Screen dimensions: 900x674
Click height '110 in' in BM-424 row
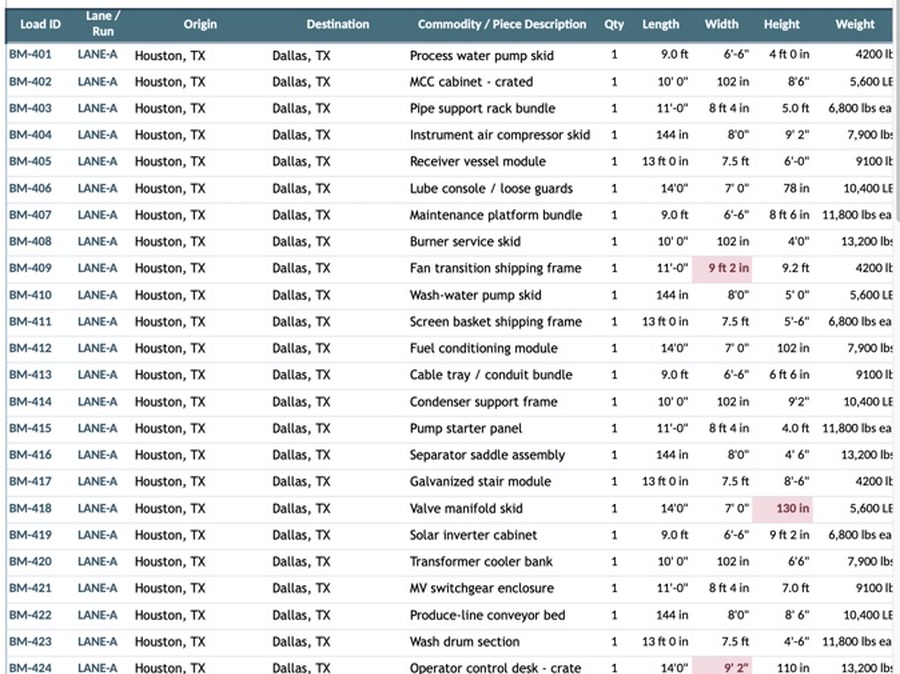click(793, 668)
